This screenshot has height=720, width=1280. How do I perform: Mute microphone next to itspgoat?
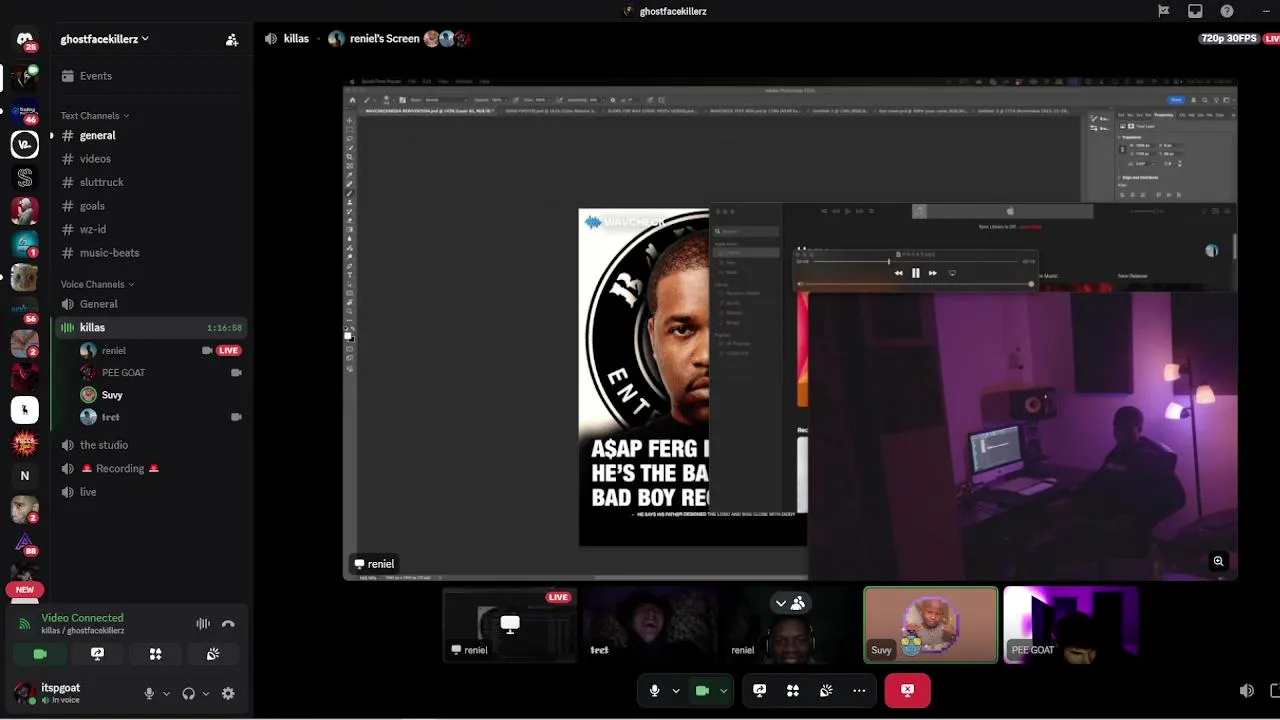(149, 693)
